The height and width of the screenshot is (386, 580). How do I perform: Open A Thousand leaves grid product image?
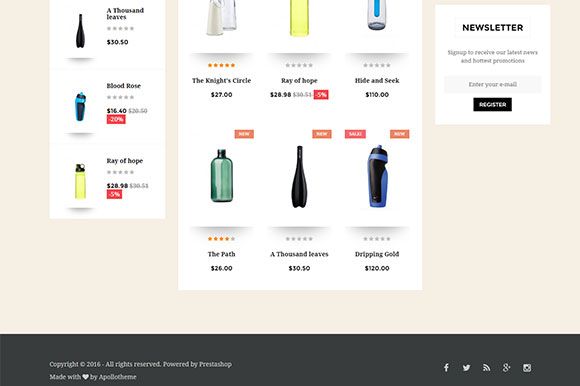299,176
